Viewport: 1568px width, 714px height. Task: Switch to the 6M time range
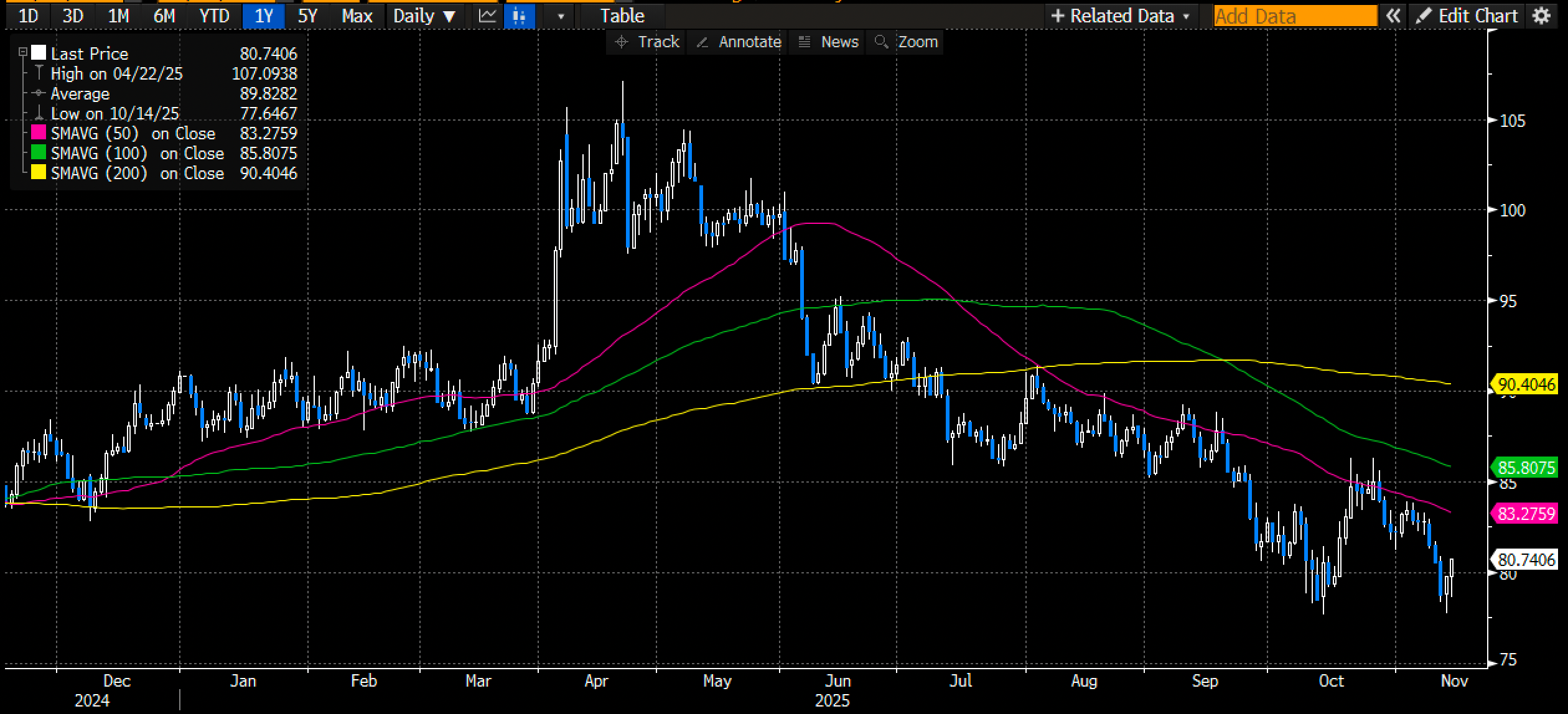click(x=164, y=16)
